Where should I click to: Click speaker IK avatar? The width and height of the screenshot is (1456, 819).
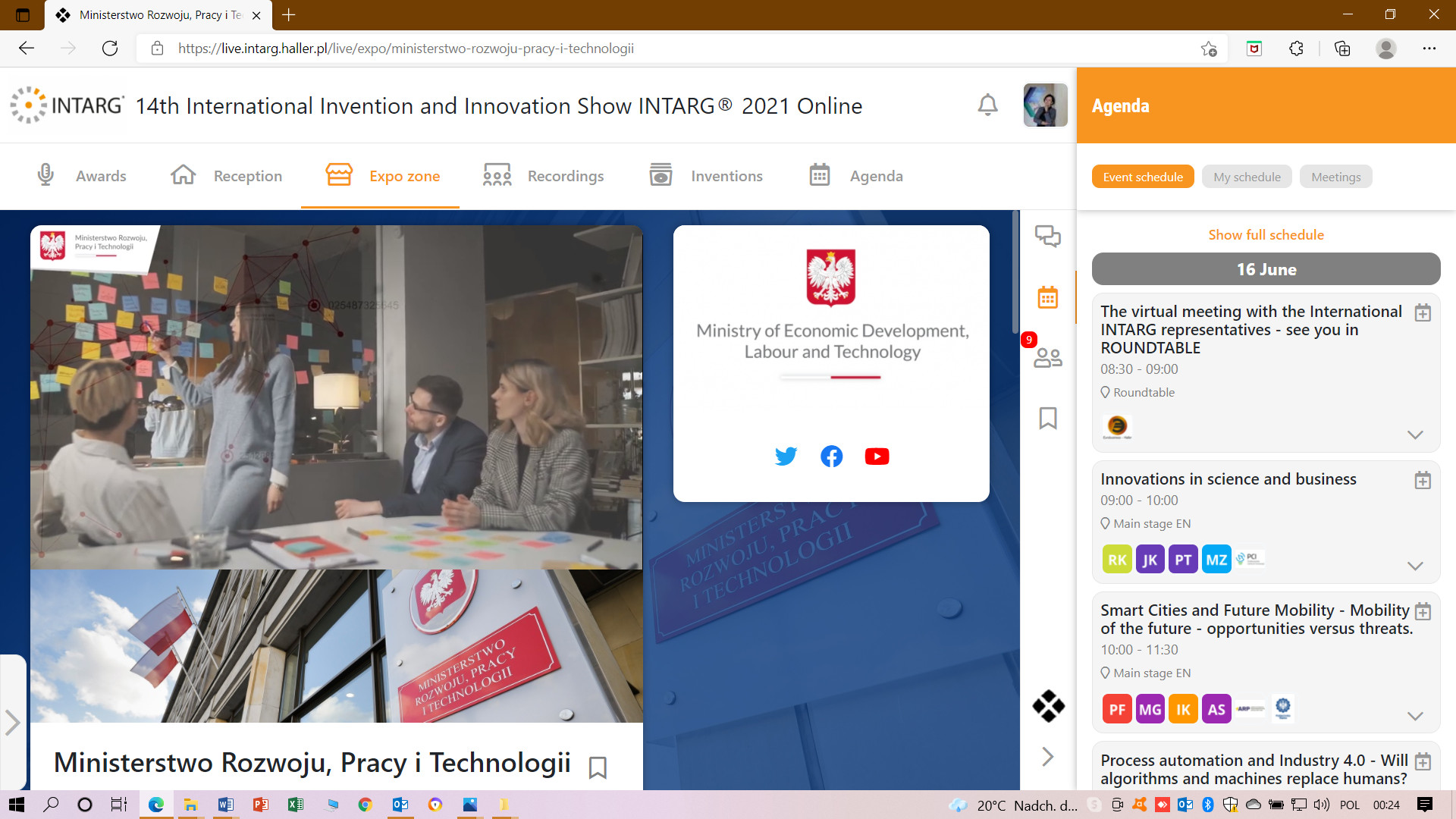pos(1183,710)
